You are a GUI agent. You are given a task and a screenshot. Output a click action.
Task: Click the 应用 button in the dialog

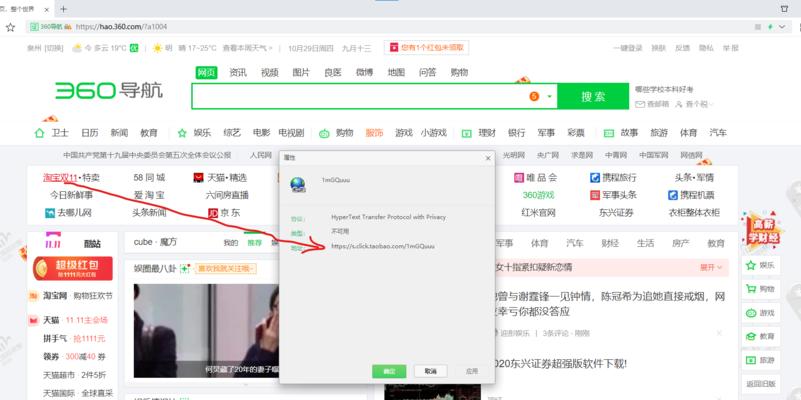[x=472, y=371]
